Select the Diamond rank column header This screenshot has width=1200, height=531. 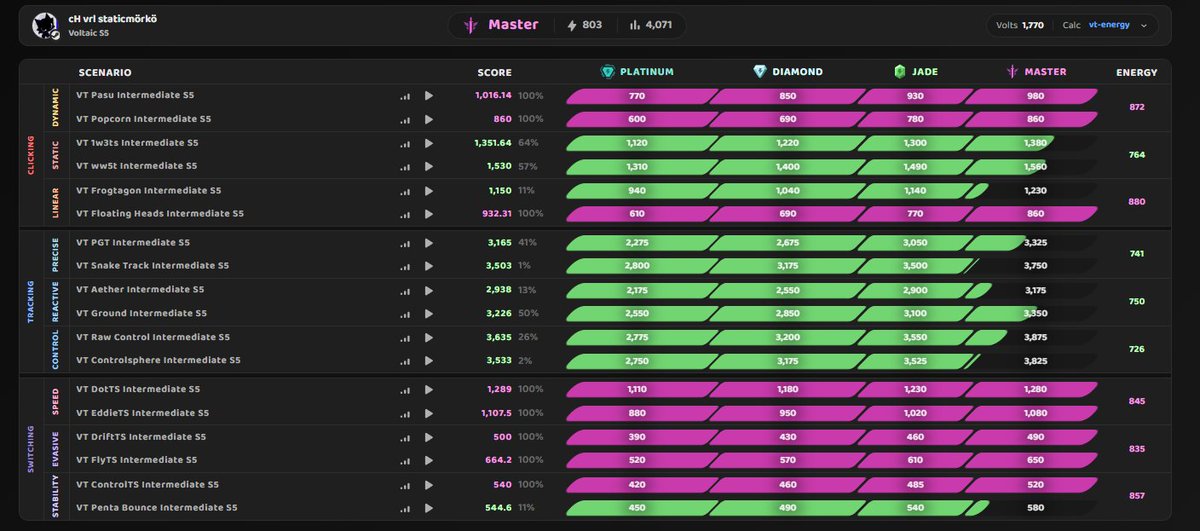point(788,72)
